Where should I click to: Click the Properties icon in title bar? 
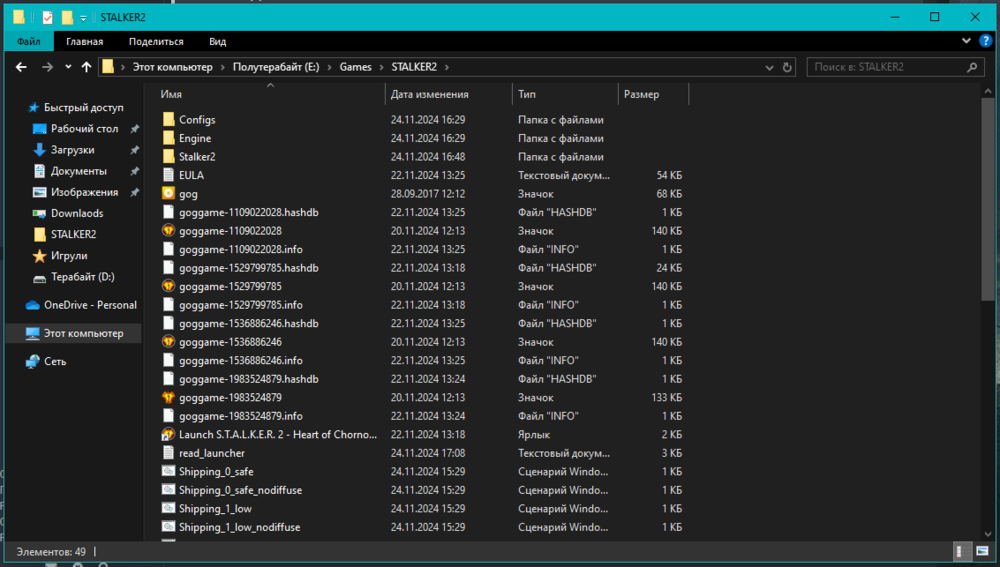pyautogui.click(x=46, y=17)
